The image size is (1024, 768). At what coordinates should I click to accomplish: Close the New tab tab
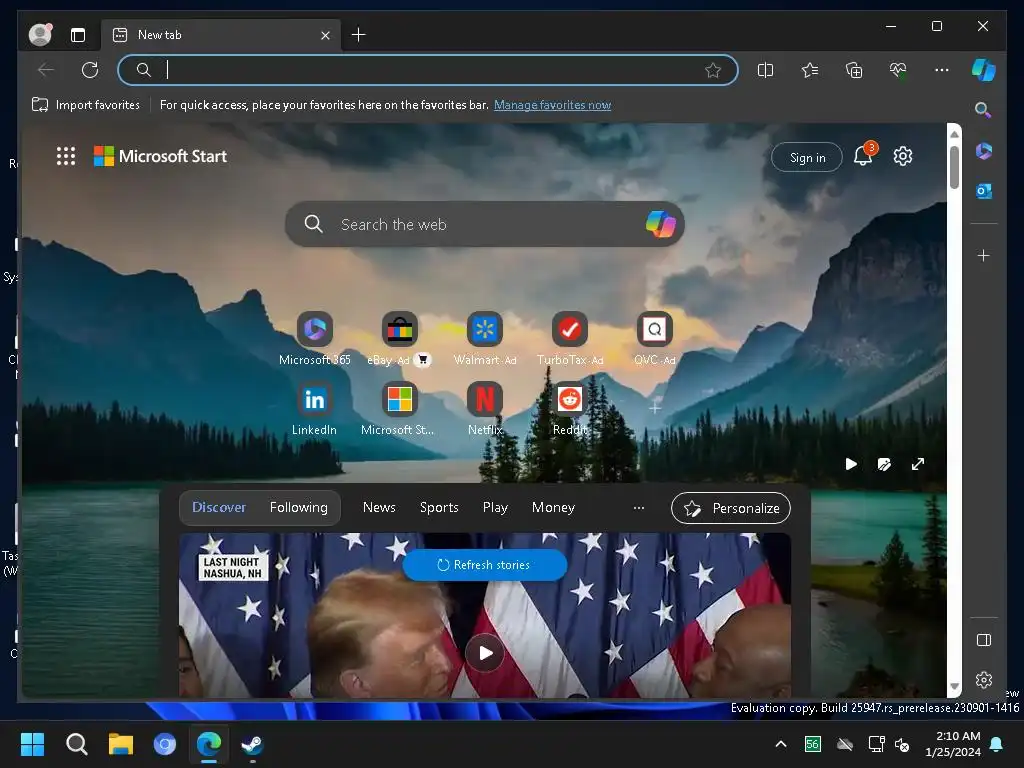click(325, 35)
